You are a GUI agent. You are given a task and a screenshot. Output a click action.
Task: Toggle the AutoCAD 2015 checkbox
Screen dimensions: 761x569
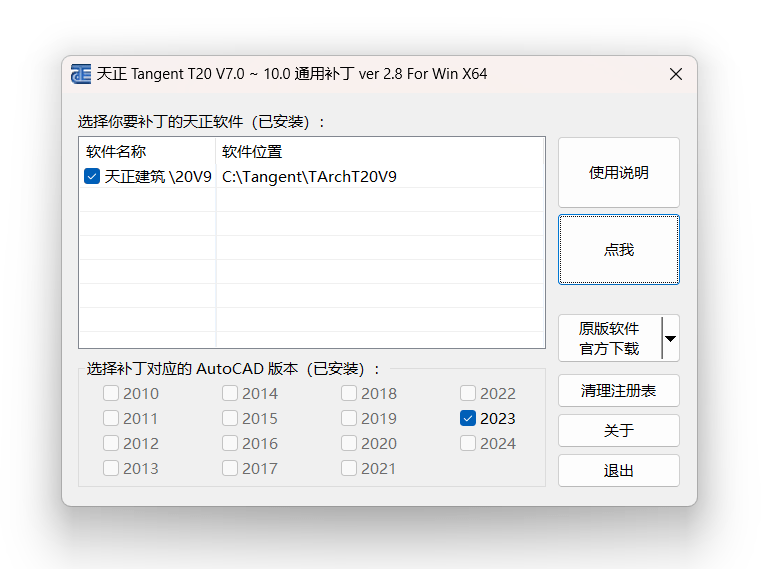pyautogui.click(x=230, y=418)
